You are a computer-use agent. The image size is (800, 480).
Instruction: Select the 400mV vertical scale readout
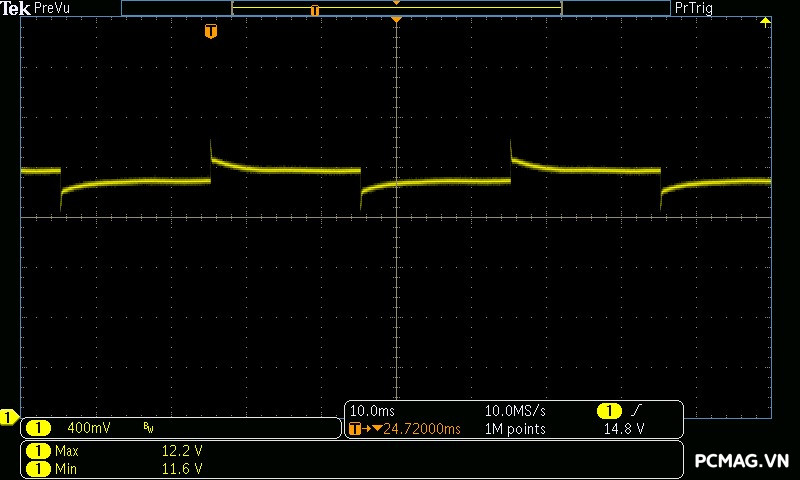click(88, 428)
